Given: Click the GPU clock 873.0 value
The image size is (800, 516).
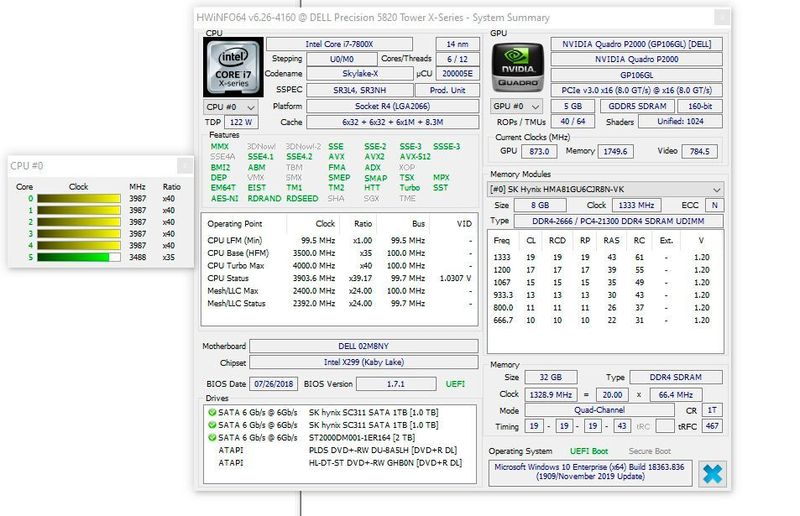Looking at the screenshot, I should click(539, 152).
